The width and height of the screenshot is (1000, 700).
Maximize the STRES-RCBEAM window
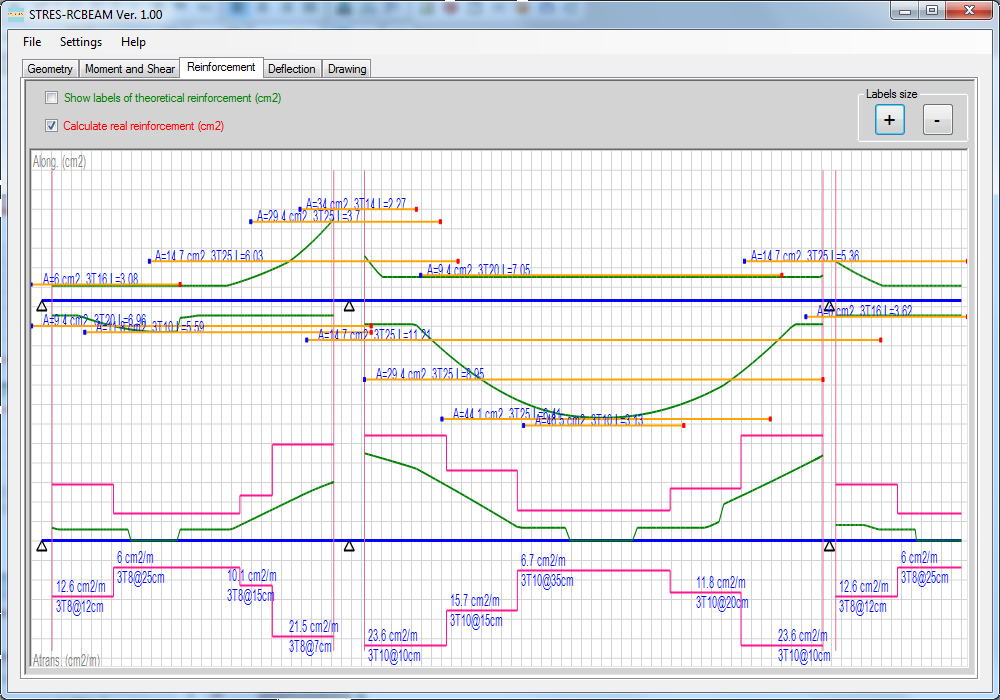click(932, 11)
